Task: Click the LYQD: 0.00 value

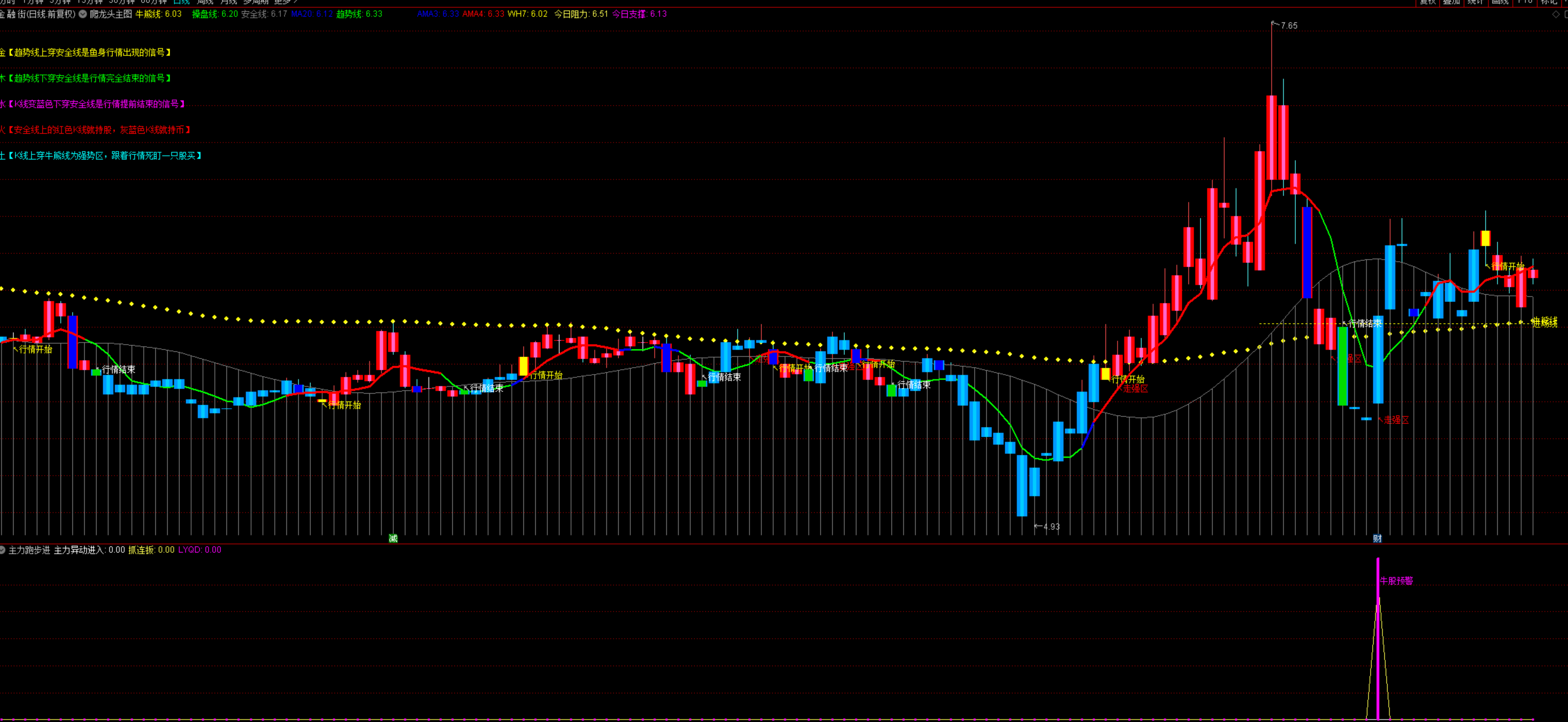Action: click(x=200, y=550)
